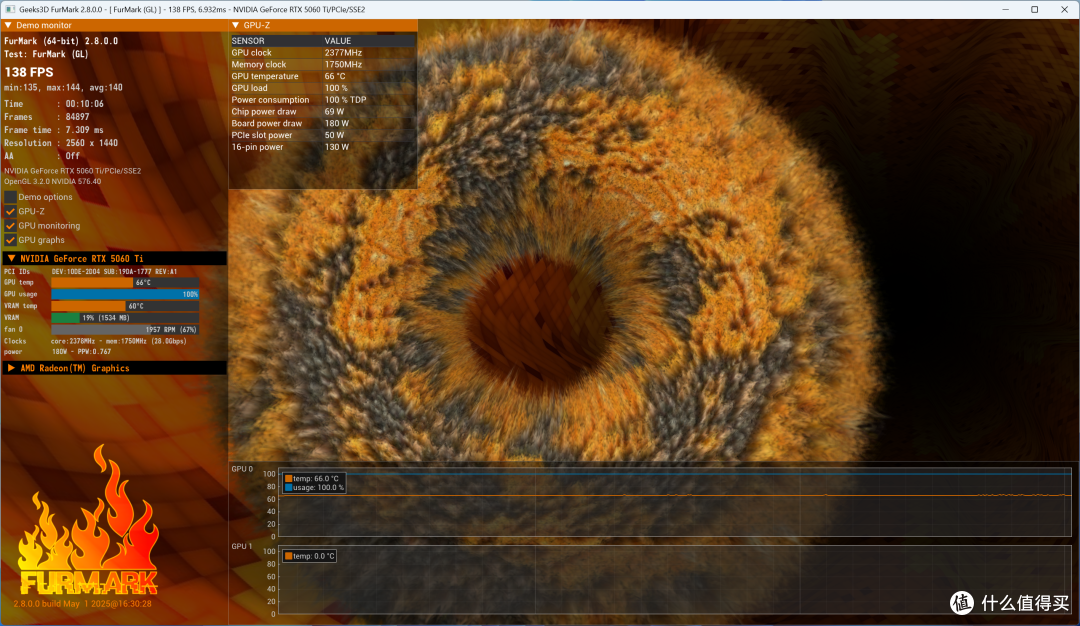This screenshot has height=626, width=1080.
Task: Click the GPU 1 temperature graph area
Action: tap(674, 580)
